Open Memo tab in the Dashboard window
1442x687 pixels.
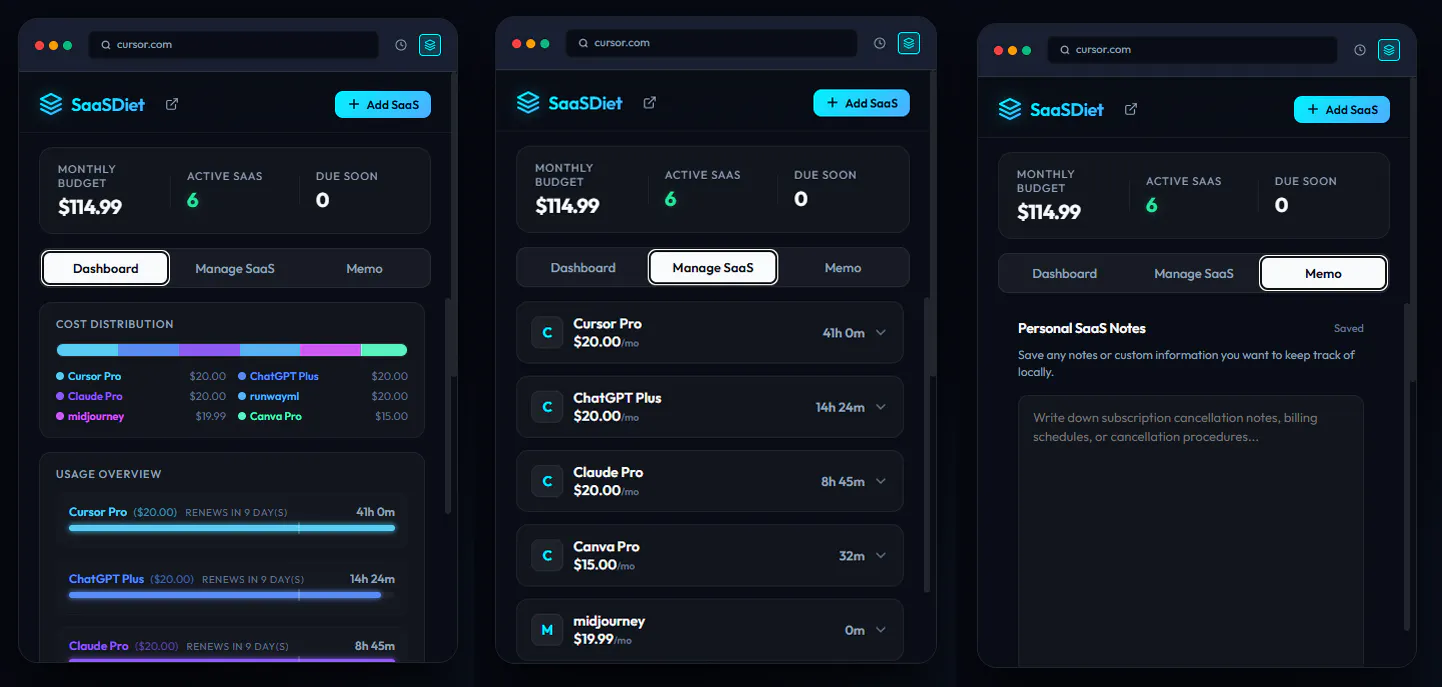coord(364,268)
